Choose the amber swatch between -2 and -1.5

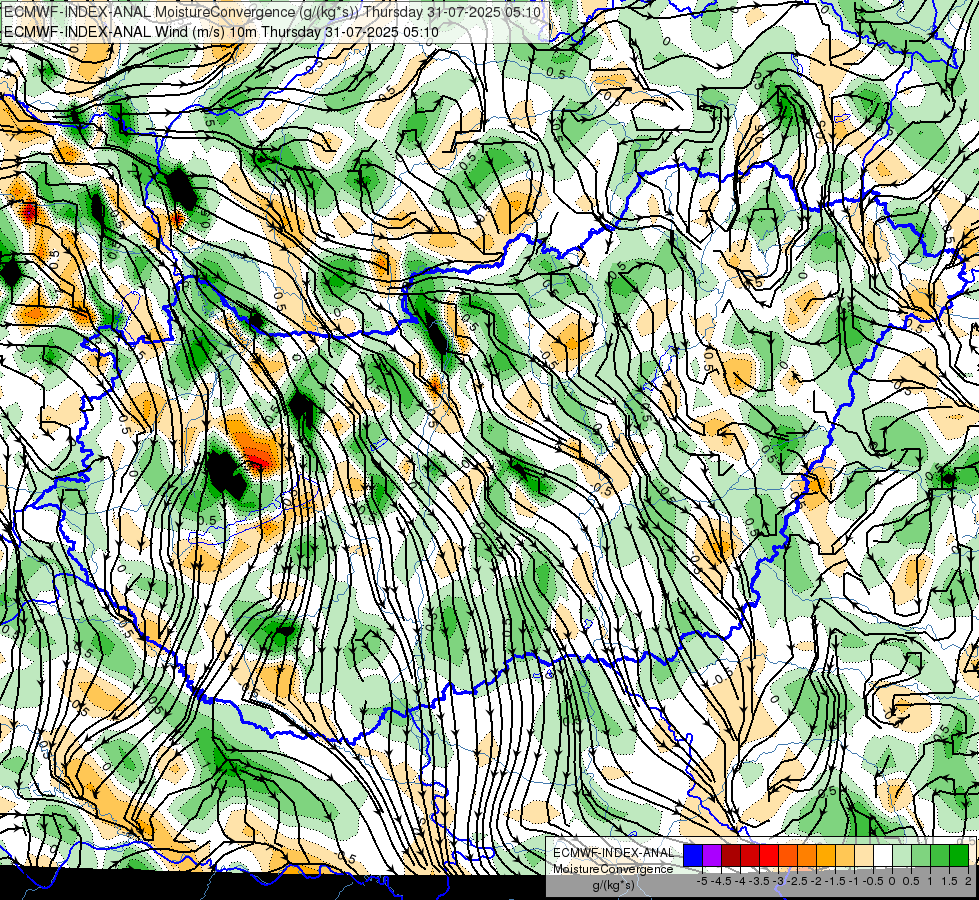point(826,855)
